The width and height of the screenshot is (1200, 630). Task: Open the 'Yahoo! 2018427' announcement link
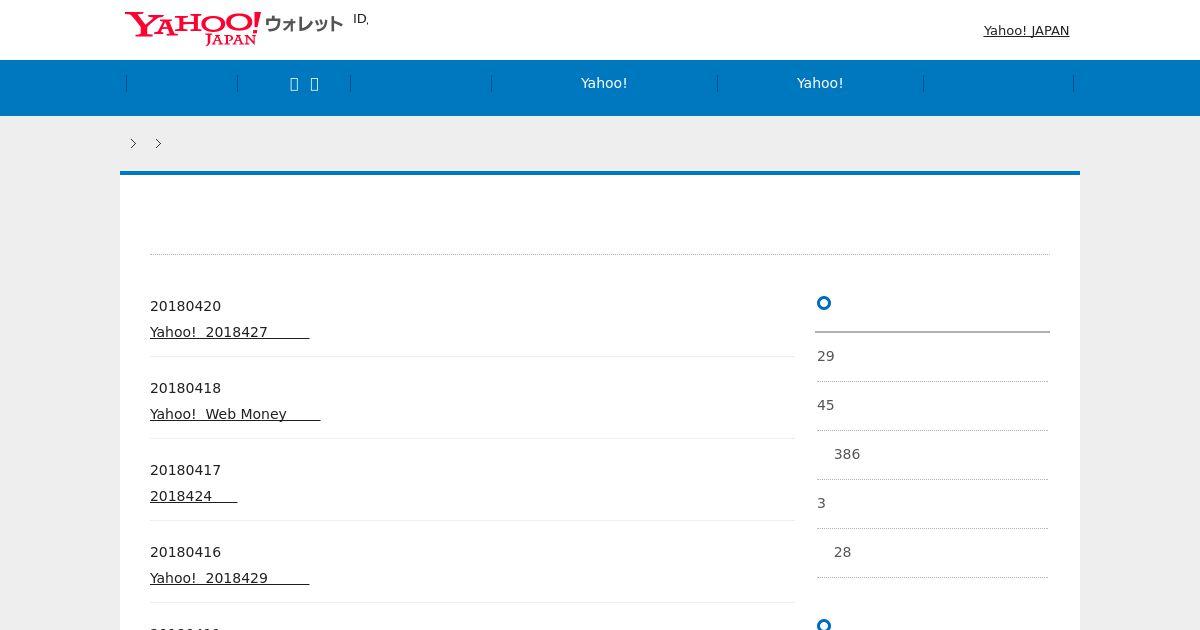229,332
